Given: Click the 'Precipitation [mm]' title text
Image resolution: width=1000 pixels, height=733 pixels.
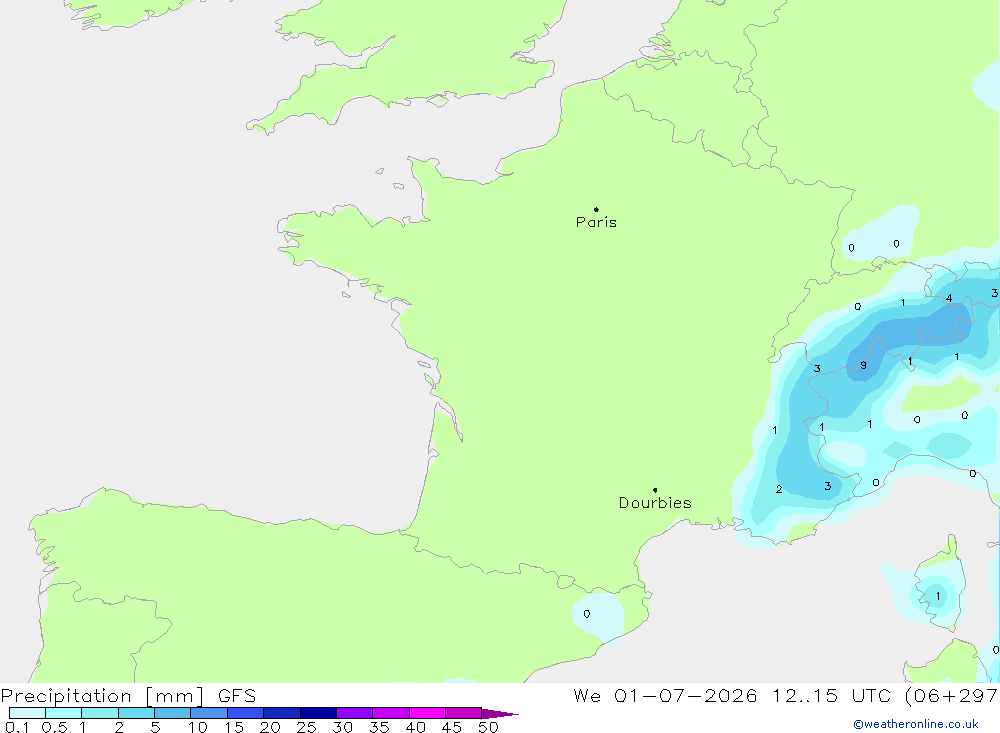Looking at the screenshot, I should [103, 696].
